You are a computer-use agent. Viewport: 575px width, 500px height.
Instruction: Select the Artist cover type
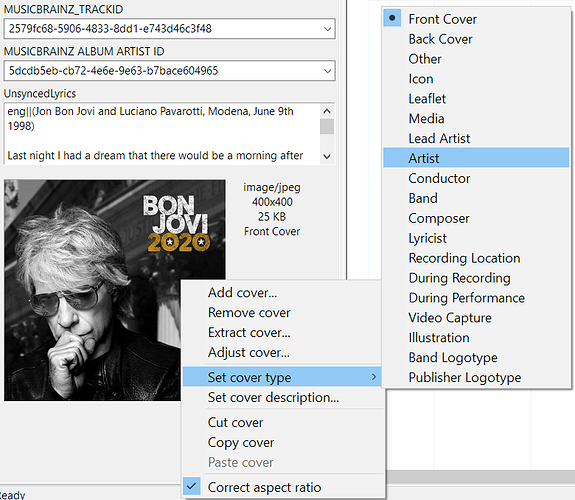pos(476,158)
